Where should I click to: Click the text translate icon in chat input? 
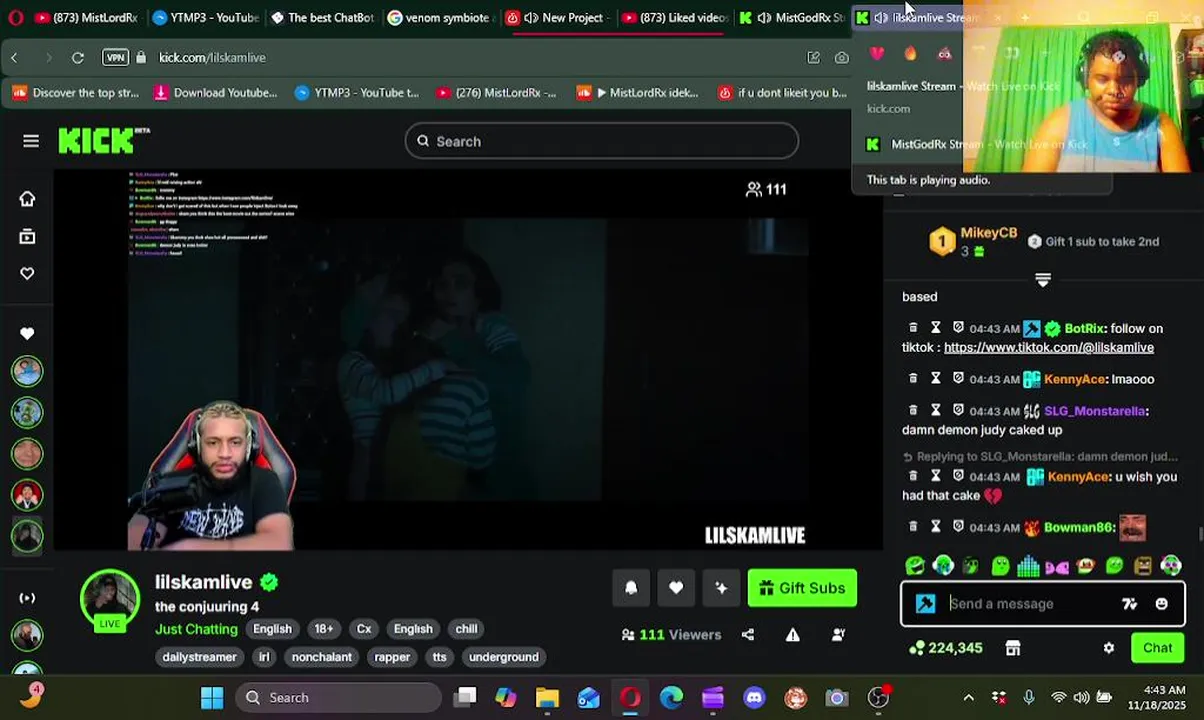click(1129, 604)
